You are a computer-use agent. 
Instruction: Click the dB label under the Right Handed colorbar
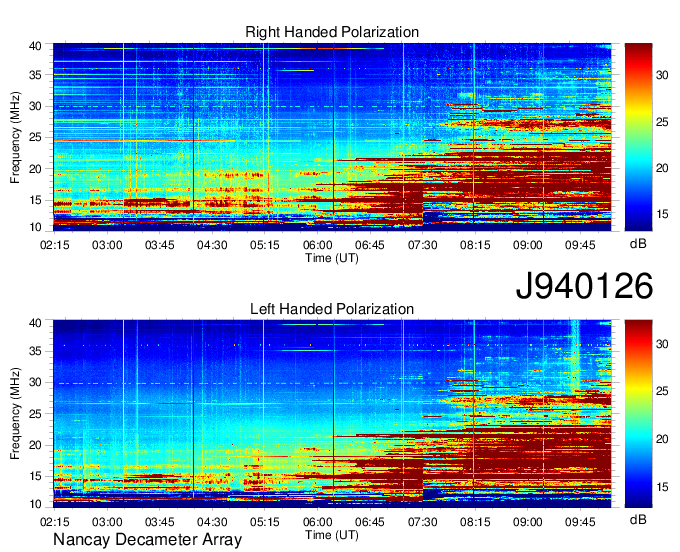pyautogui.click(x=638, y=244)
